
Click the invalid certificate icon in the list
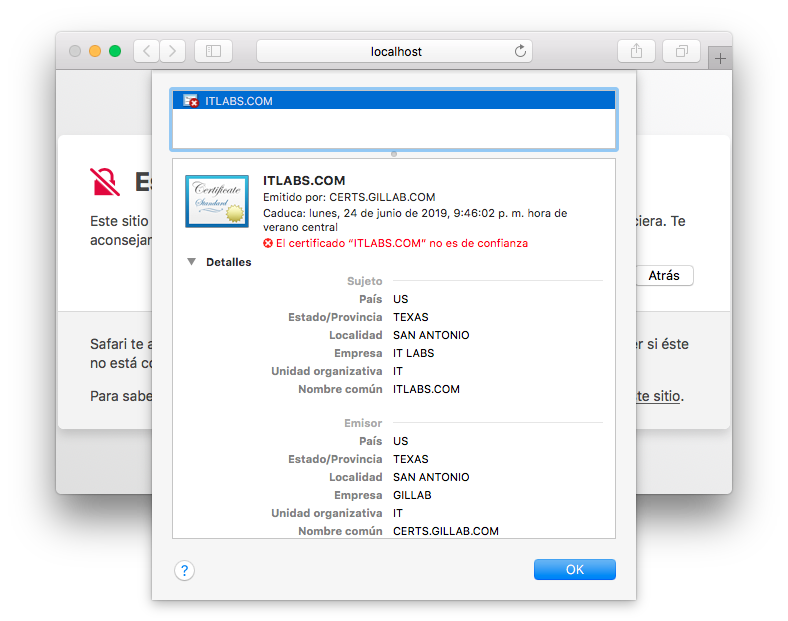click(x=191, y=100)
